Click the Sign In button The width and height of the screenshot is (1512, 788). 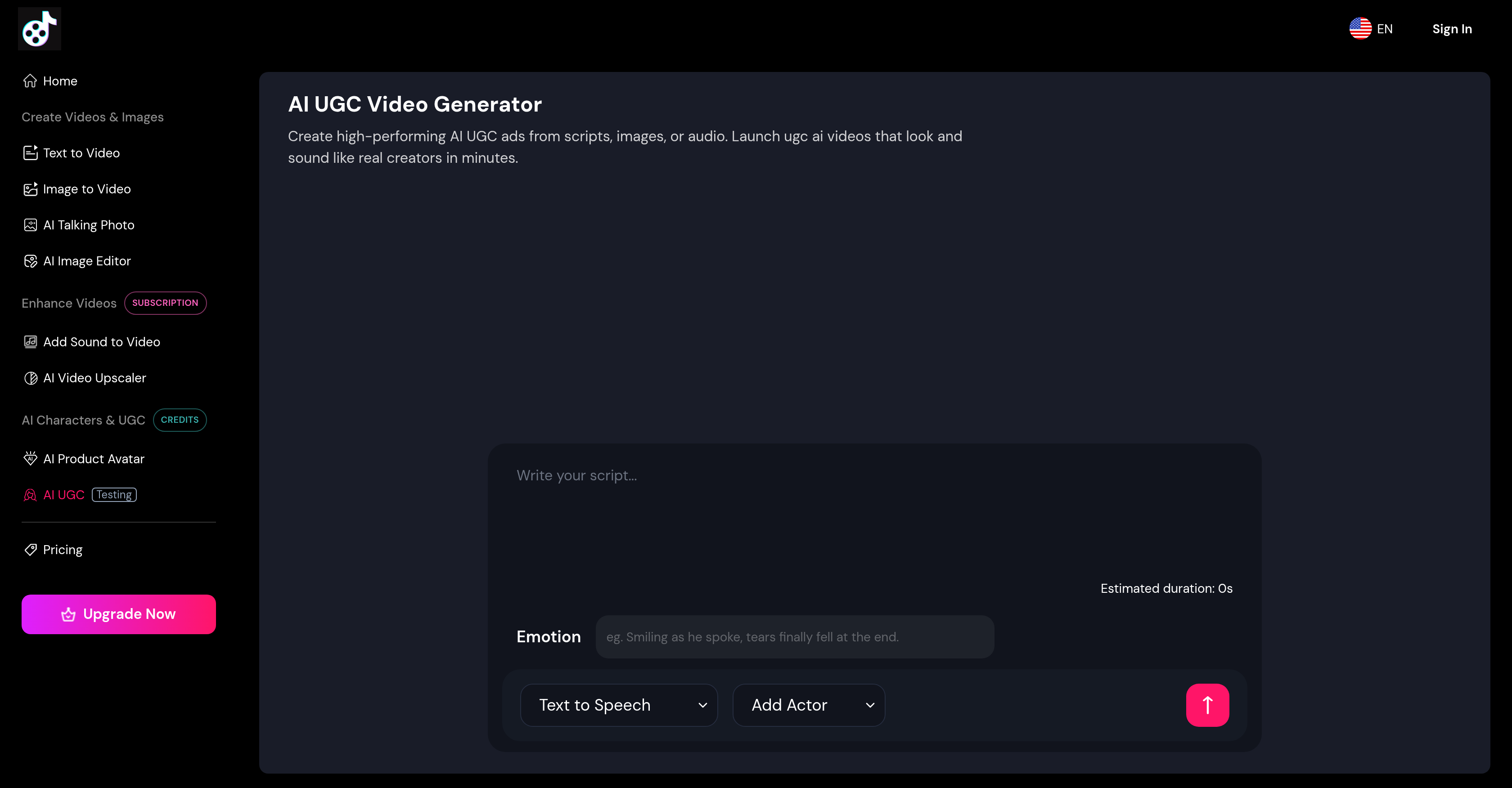pos(1452,28)
